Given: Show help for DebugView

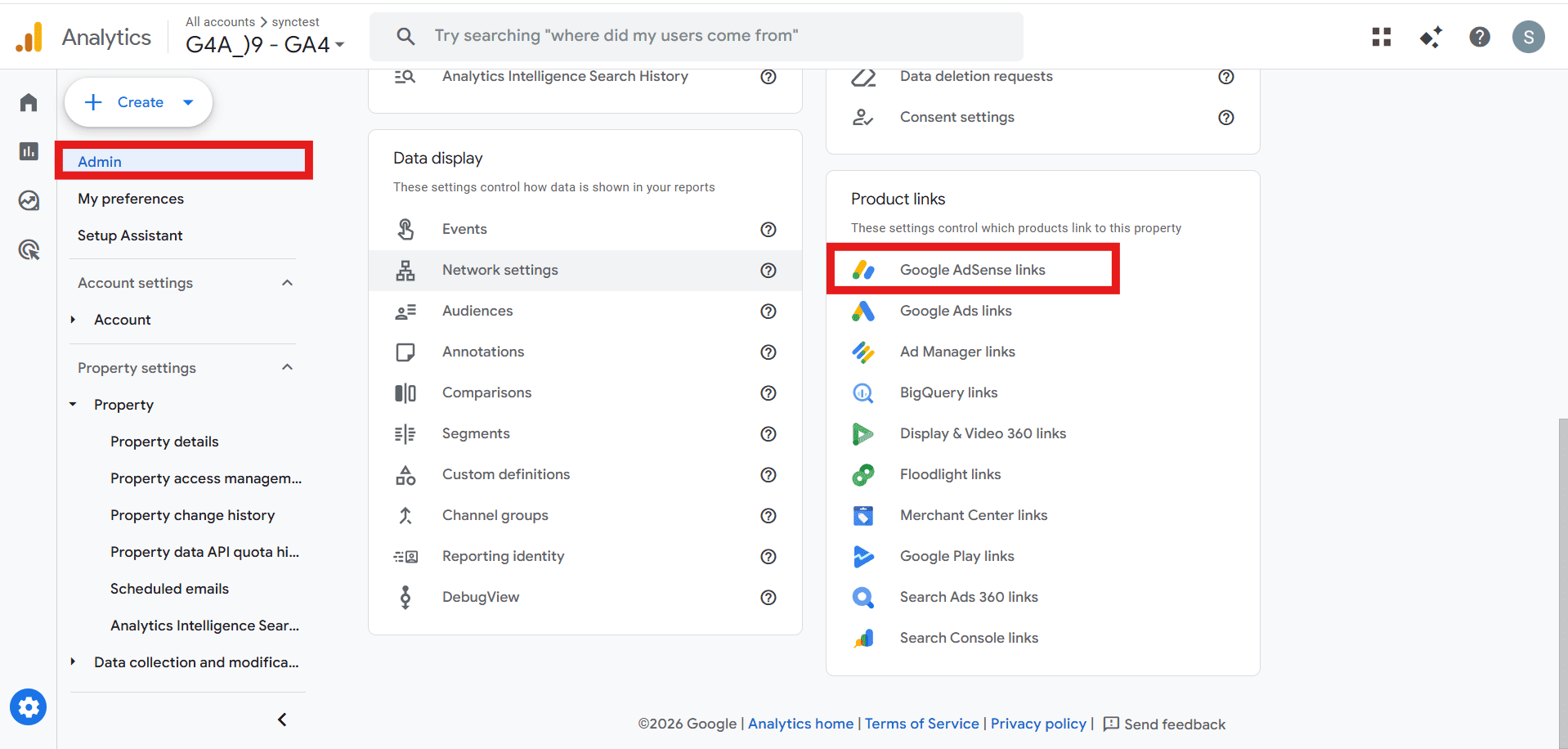Looking at the screenshot, I should coord(768,598).
